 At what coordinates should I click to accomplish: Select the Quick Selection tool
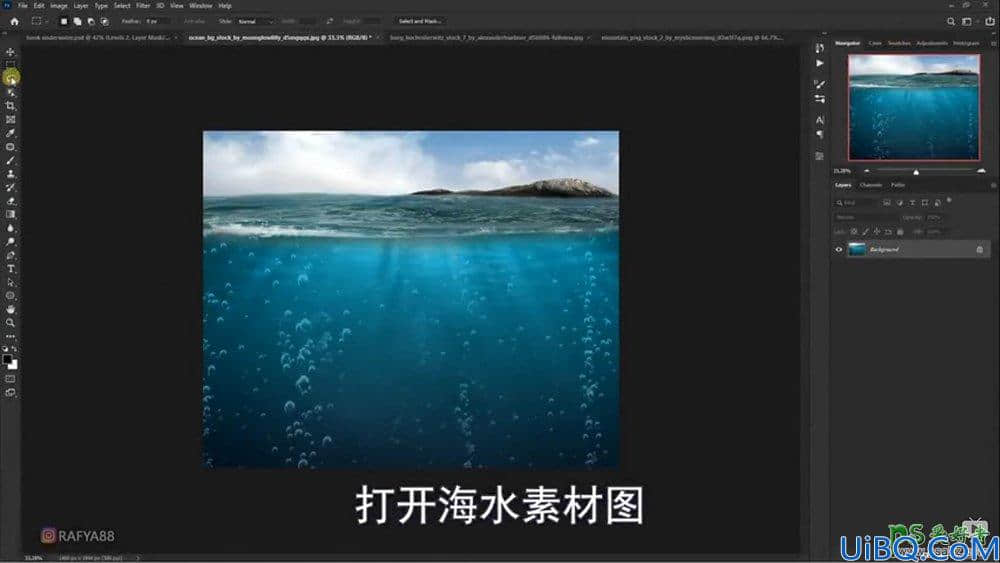[10, 92]
